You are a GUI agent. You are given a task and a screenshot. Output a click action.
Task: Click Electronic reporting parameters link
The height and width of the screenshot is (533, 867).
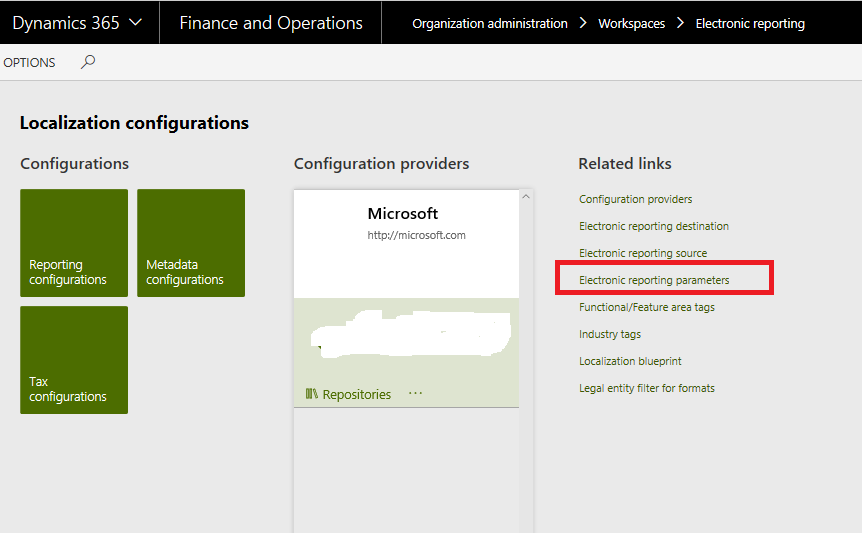tap(654, 280)
